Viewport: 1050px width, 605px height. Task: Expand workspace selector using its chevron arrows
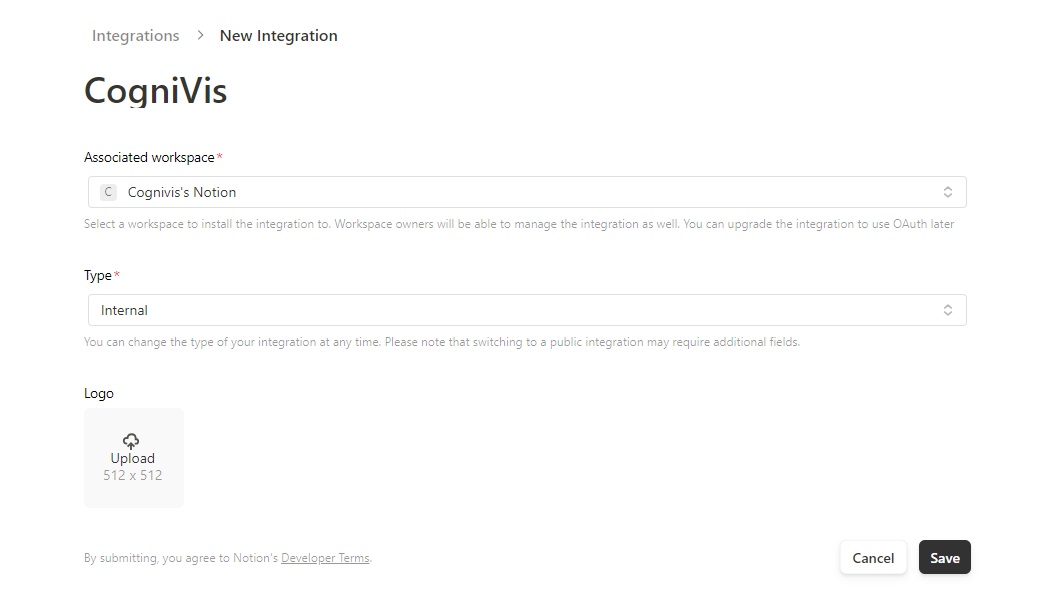pos(947,192)
